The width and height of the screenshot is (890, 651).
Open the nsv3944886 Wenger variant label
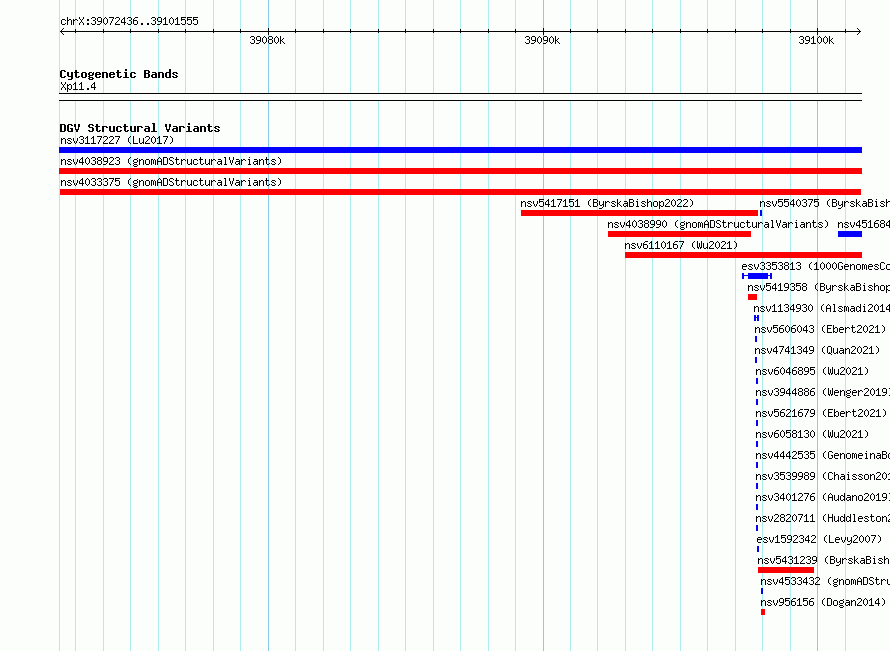point(822,392)
